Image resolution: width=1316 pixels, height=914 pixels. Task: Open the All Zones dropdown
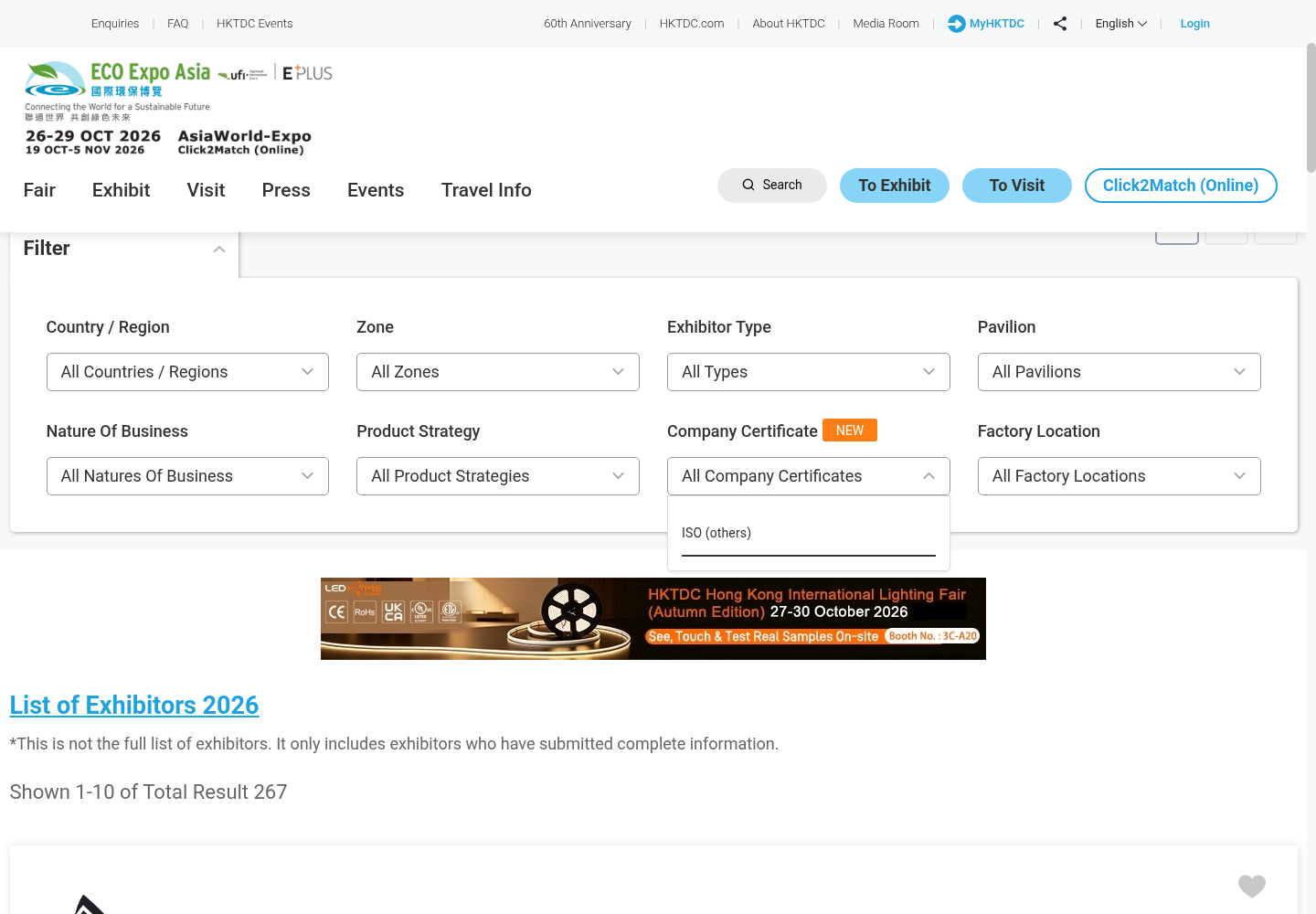pos(498,372)
